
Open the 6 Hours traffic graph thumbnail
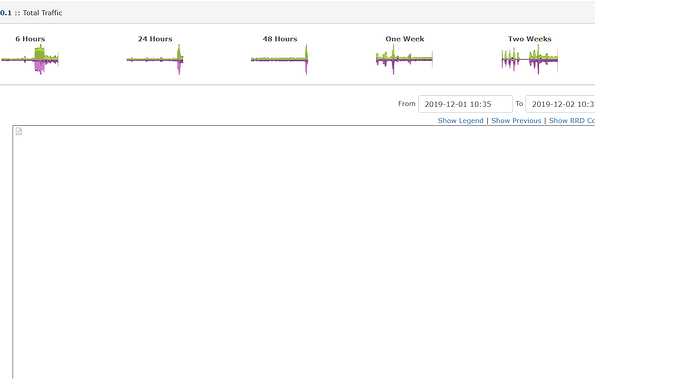[30, 59]
